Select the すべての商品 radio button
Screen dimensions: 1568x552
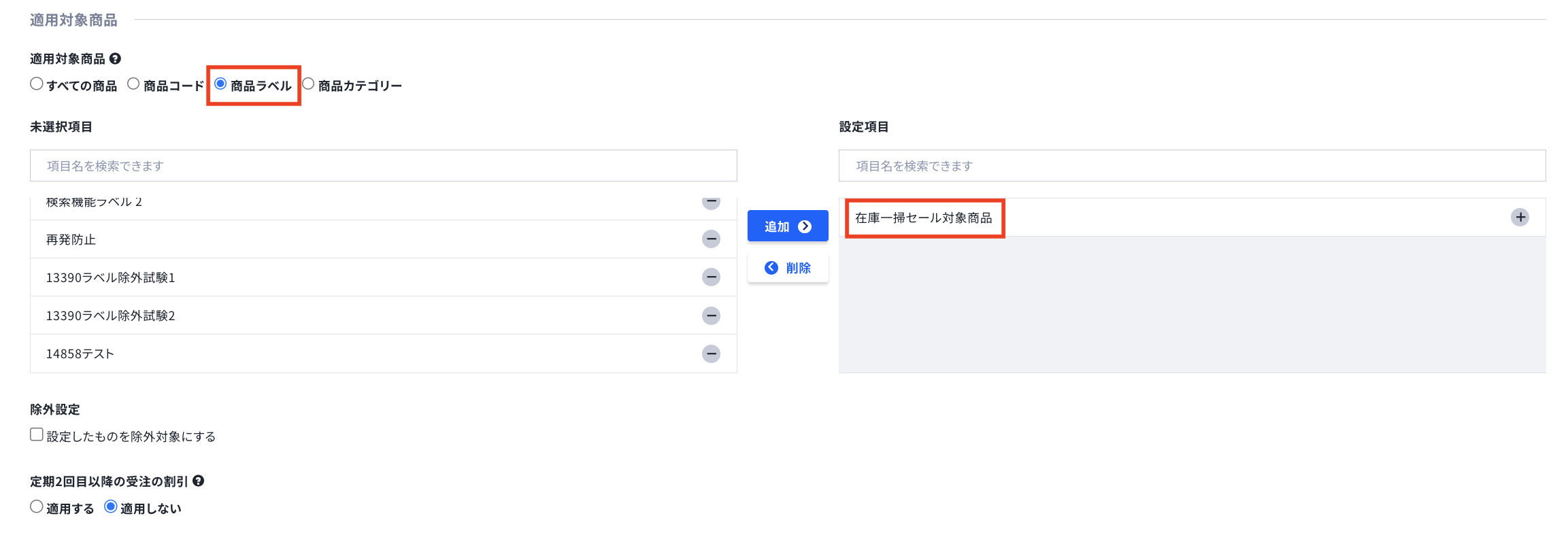[37, 84]
